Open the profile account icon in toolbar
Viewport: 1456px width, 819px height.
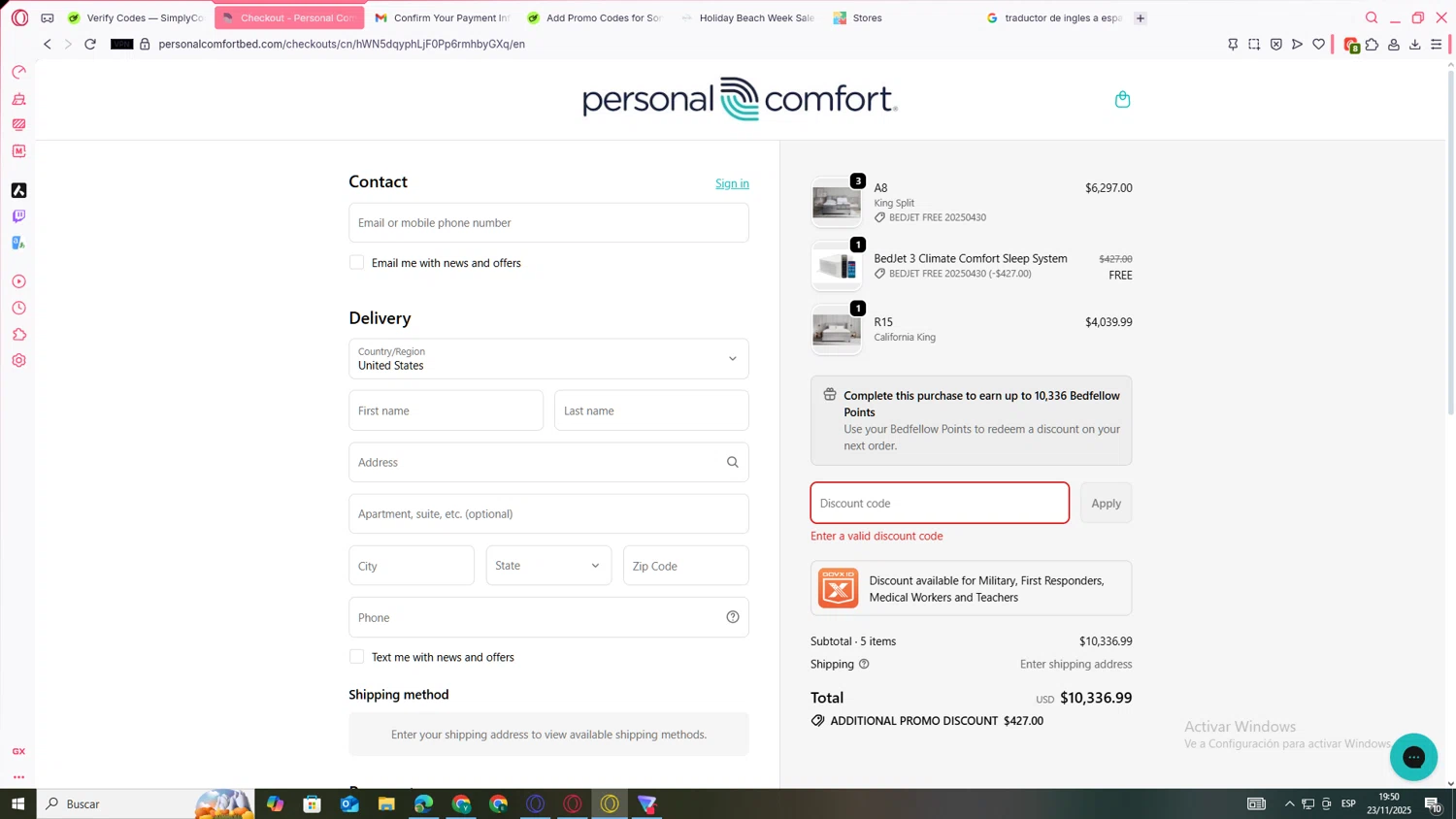[1393, 44]
